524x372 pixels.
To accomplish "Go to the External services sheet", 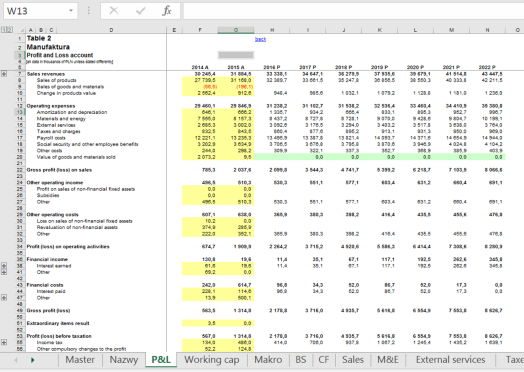I will tap(450, 360).
